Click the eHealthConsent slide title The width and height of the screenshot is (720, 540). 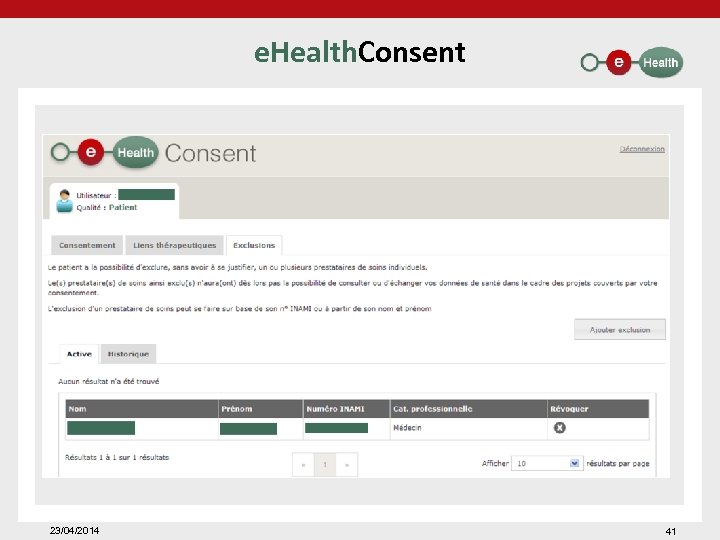pos(360,52)
